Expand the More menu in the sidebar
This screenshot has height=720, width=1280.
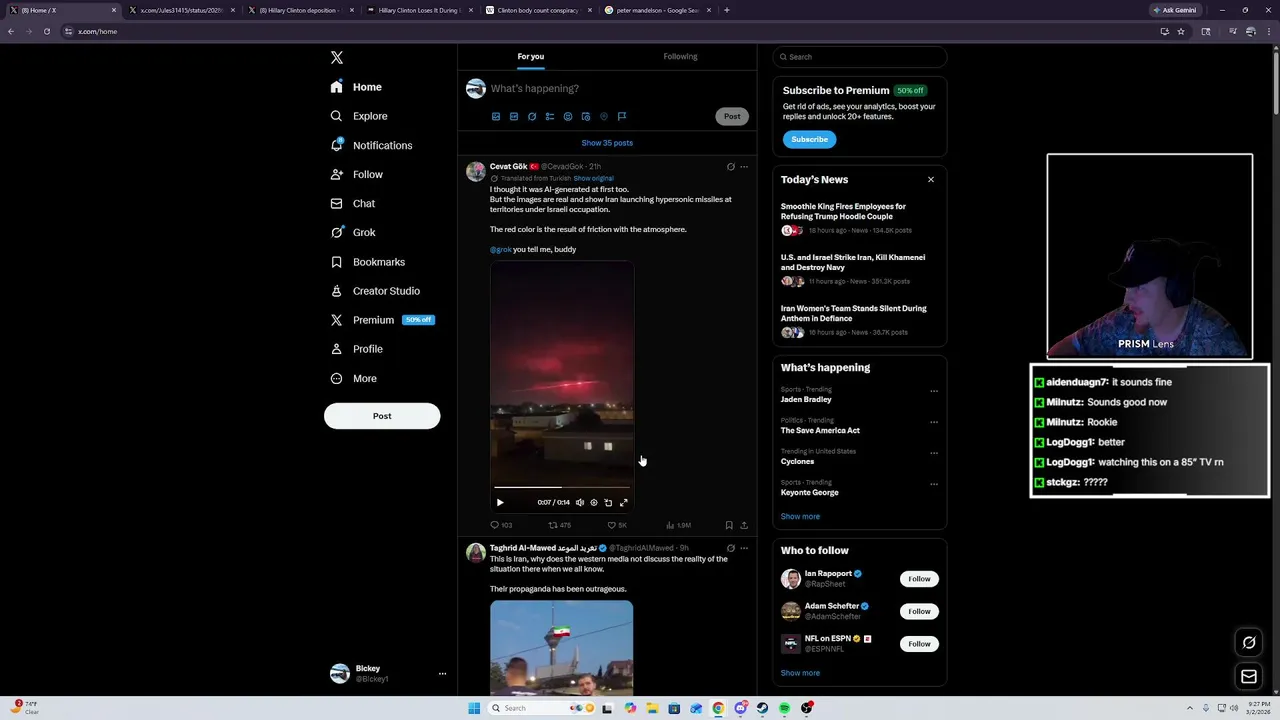click(354, 378)
